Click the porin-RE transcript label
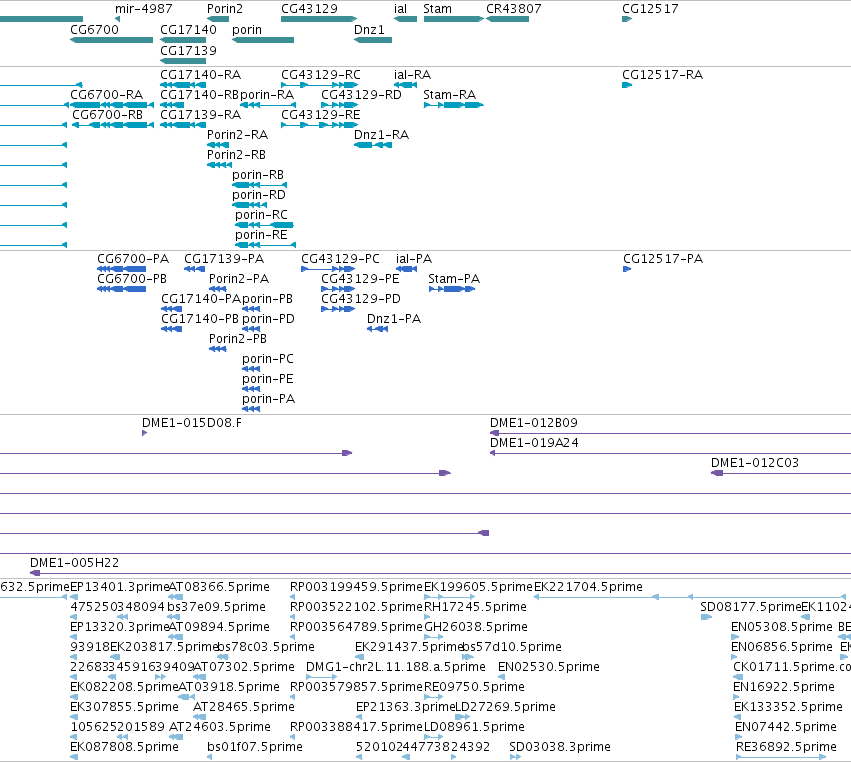Image resolution: width=851 pixels, height=762 pixels. click(x=261, y=235)
